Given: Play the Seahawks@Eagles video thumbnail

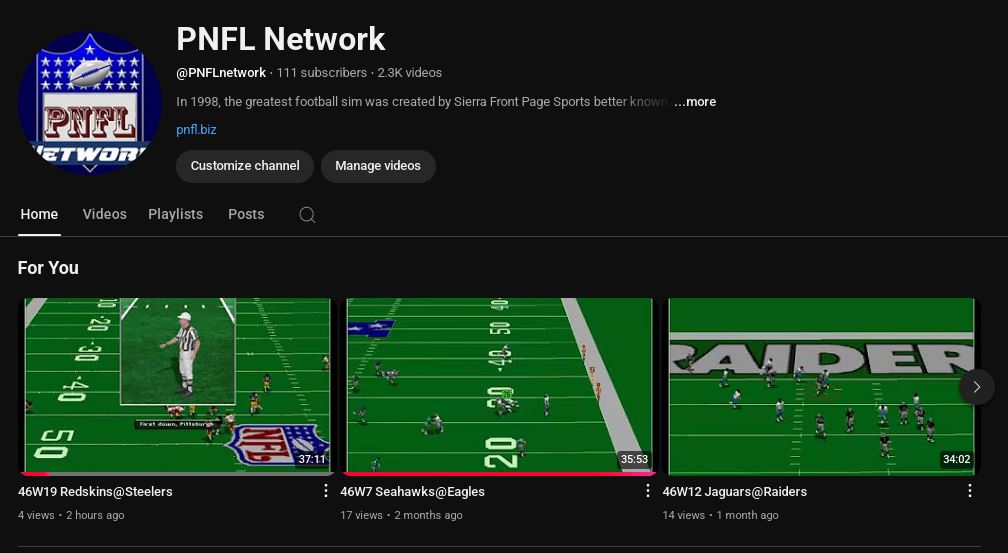Looking at the screenshot, I should pos(500,386).
